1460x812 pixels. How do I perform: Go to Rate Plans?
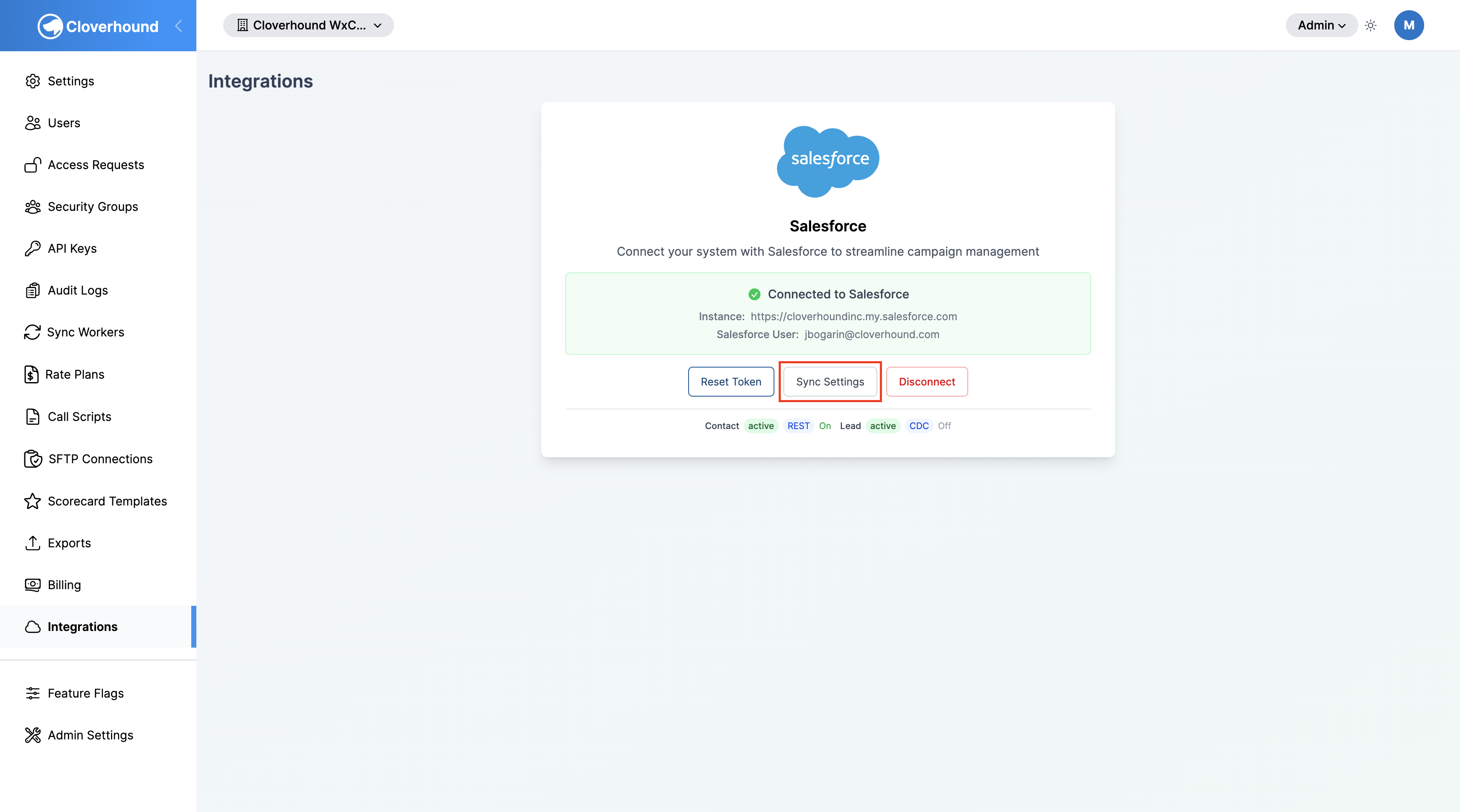[98, 374]
